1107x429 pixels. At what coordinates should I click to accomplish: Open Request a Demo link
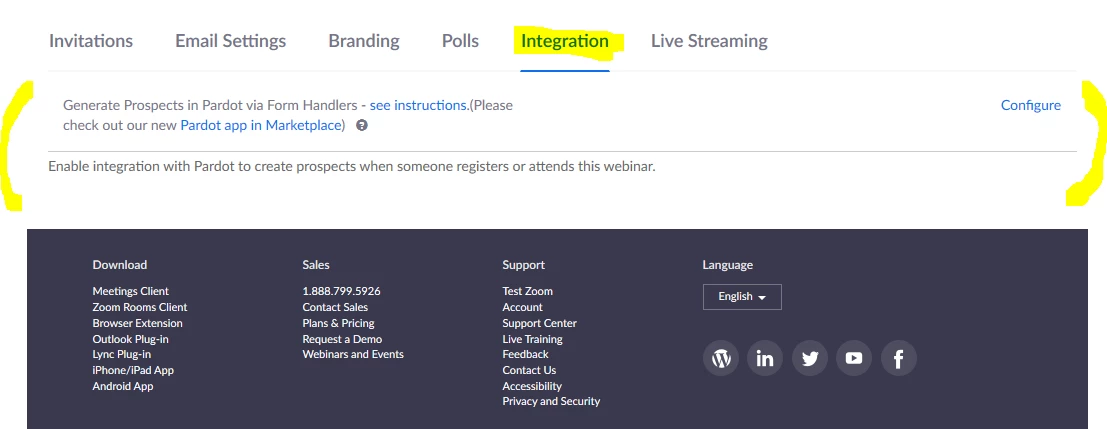coord(342,339)
